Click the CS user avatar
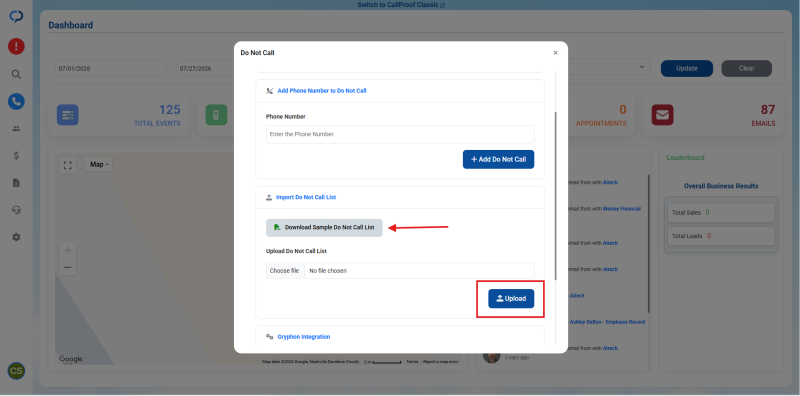 click(x=16, y=371)
